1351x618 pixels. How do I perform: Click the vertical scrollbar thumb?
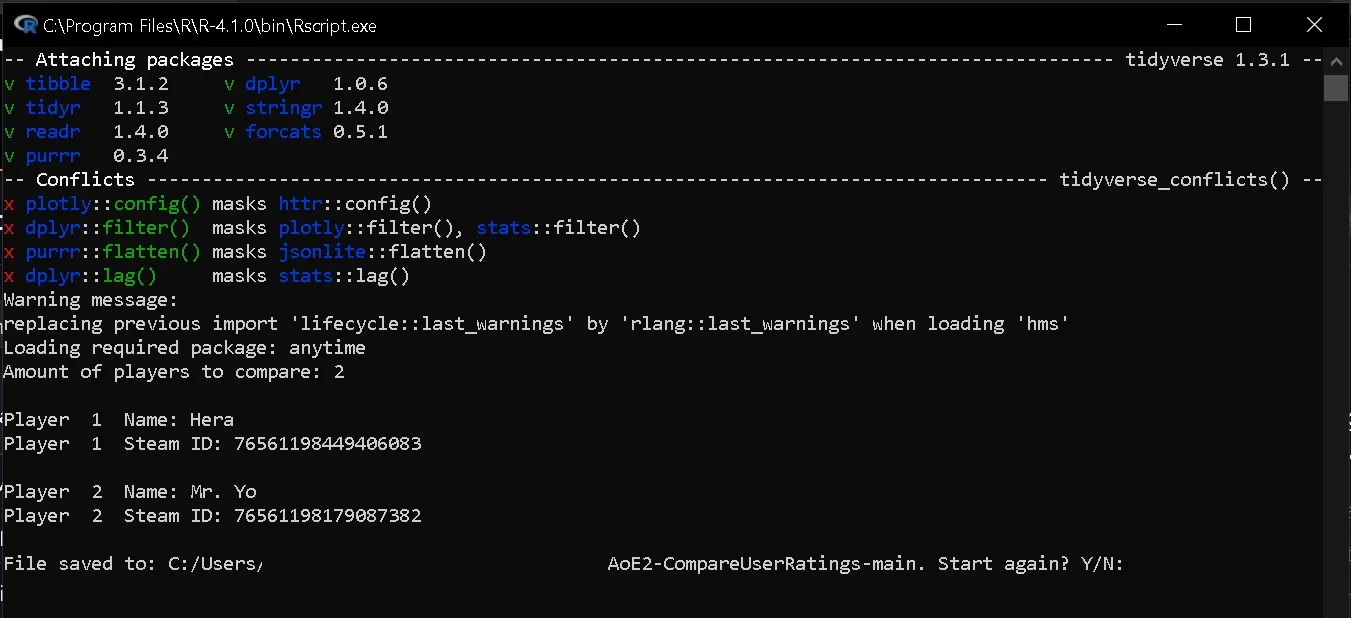coord(1336,88)
